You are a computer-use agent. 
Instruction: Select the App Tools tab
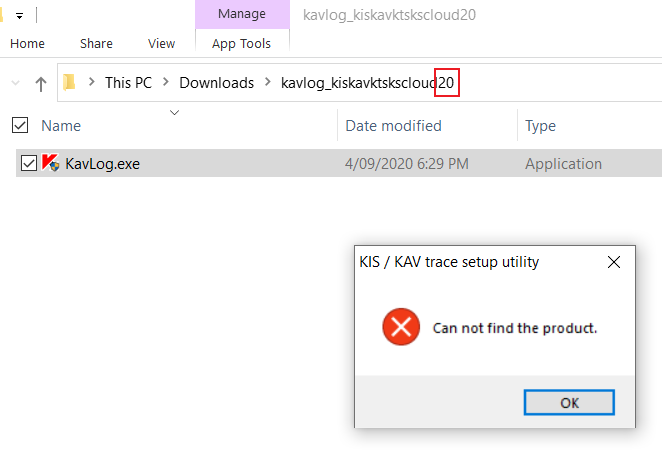[241, 44]
